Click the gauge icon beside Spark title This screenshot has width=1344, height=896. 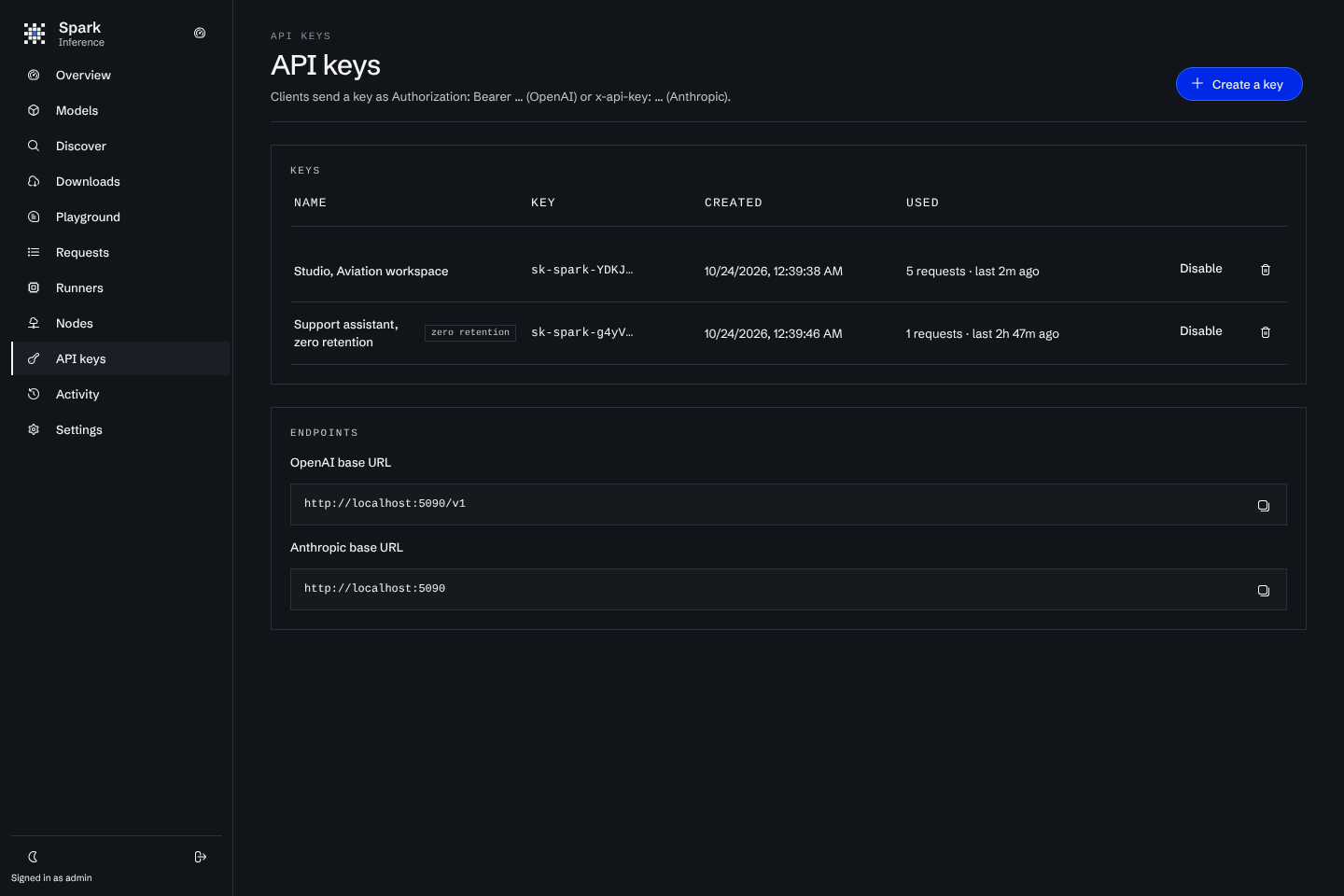coord(200,33)
